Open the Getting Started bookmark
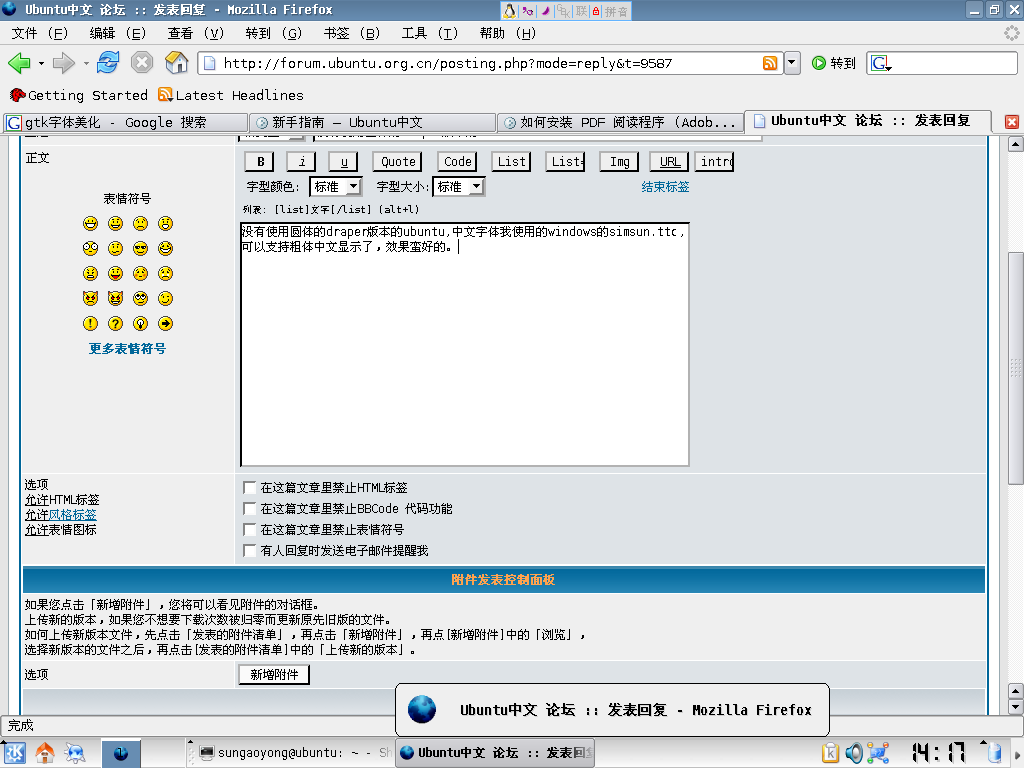Image resolution: width=1024 pixels, height=768 pixels. click(79, 95)
